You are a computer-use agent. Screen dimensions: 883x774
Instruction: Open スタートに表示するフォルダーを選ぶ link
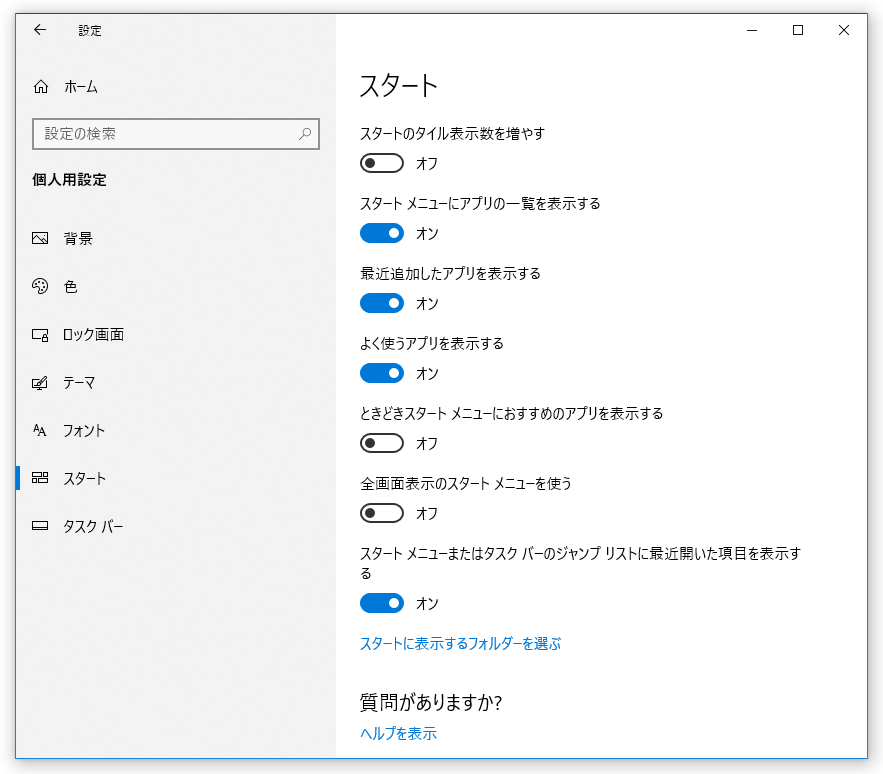click(460, 643)
